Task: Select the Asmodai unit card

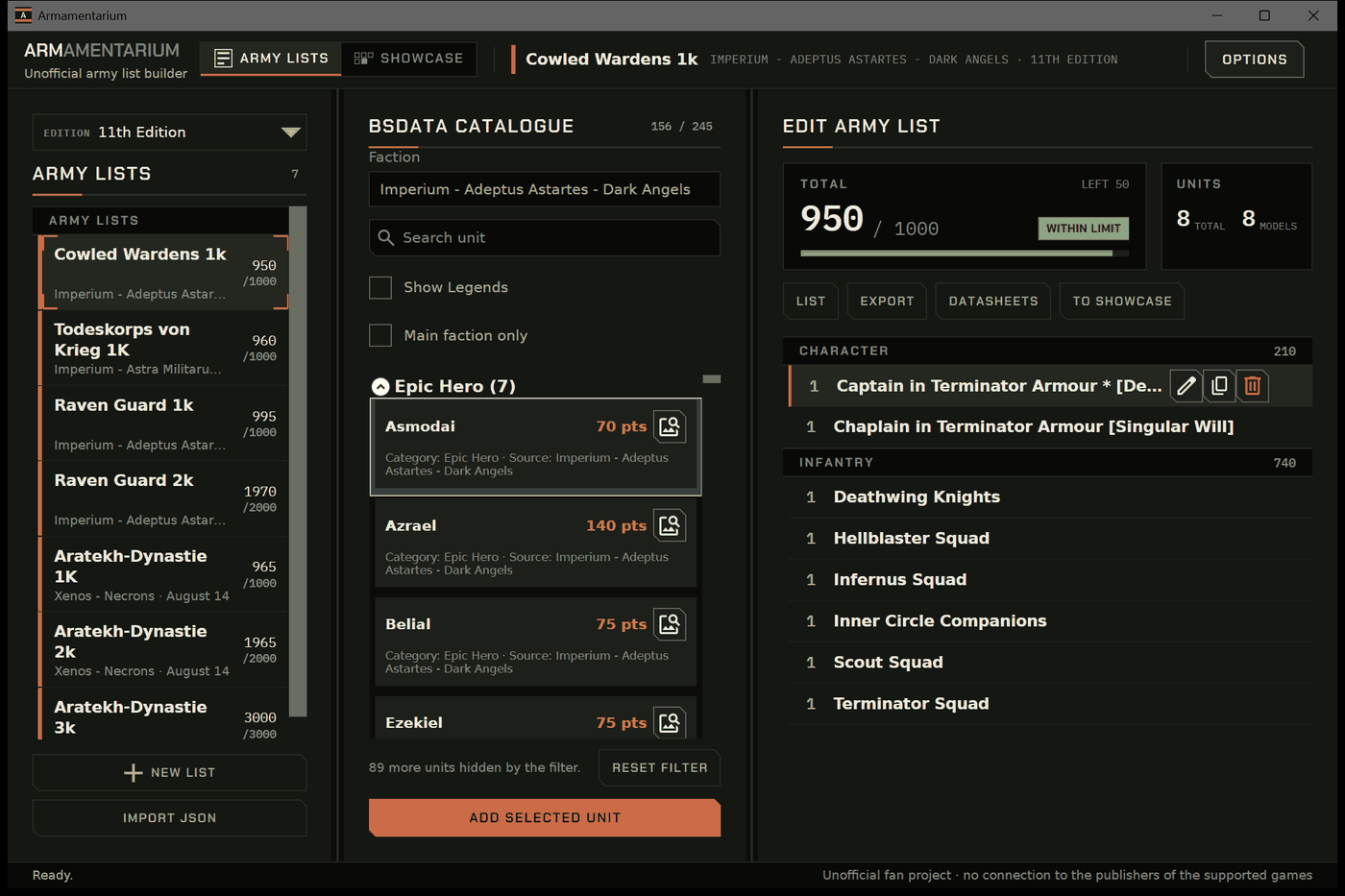Action: (x=535, y=447)
